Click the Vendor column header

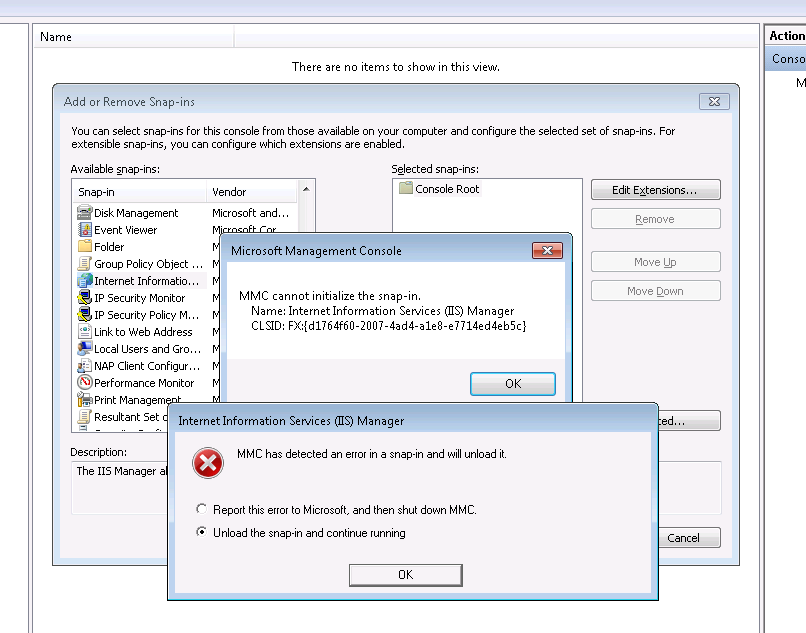tap(252, 192)
